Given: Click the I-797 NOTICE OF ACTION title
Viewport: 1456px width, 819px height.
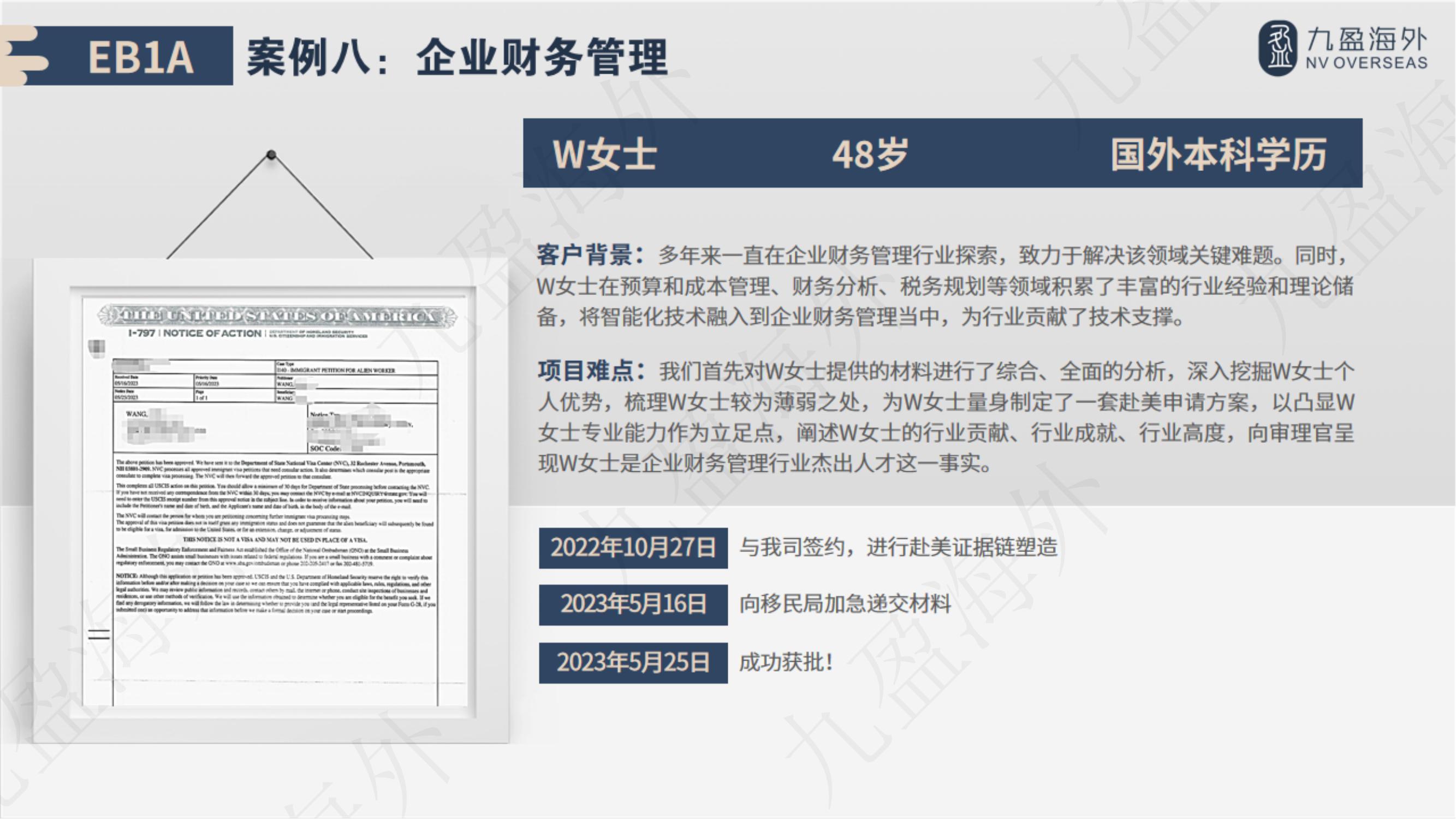Looking at the screenshot, I should click(195, 333).
